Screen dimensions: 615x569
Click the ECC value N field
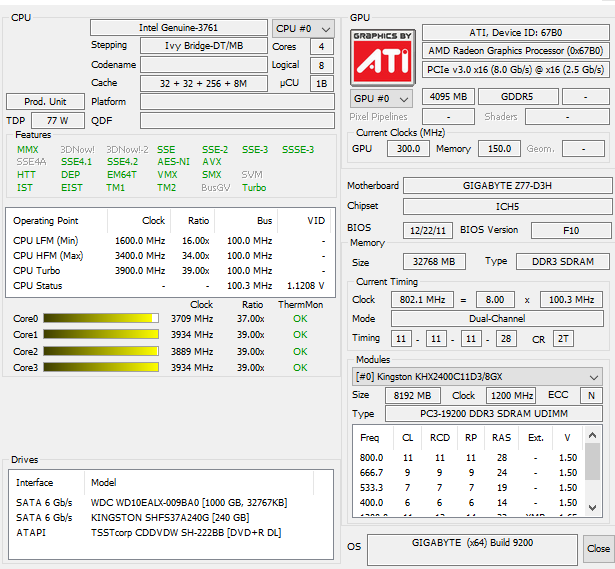[x=591, y=395]
